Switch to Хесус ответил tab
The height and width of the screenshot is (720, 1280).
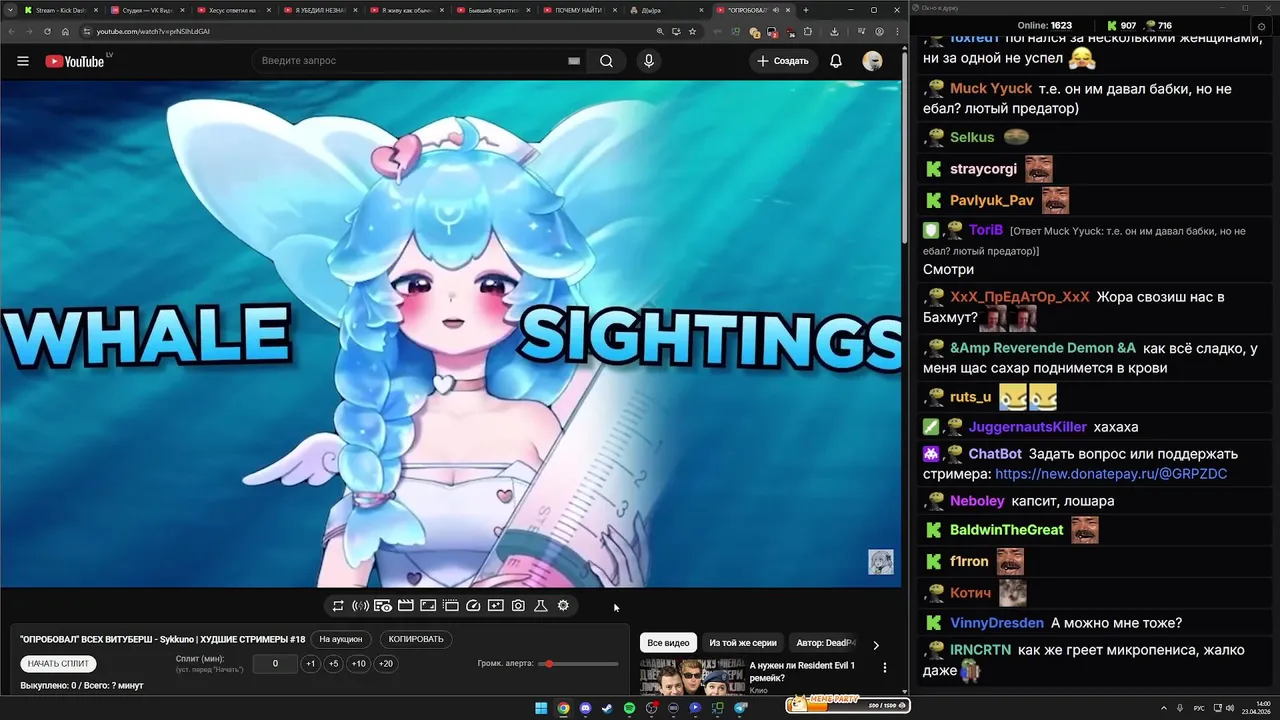pos(234,10)
